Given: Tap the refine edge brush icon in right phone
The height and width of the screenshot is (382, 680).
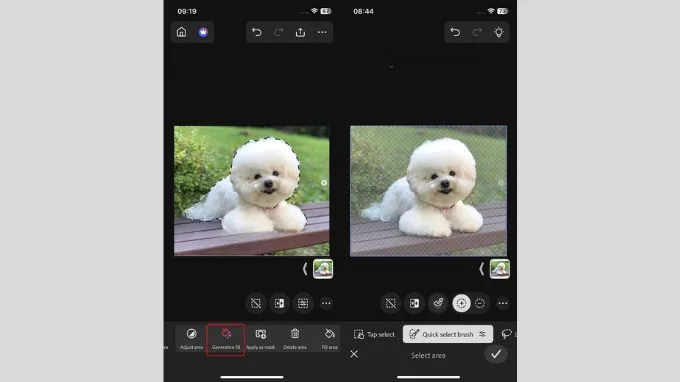Looking at the screenshot, I should tap(438, 303).
